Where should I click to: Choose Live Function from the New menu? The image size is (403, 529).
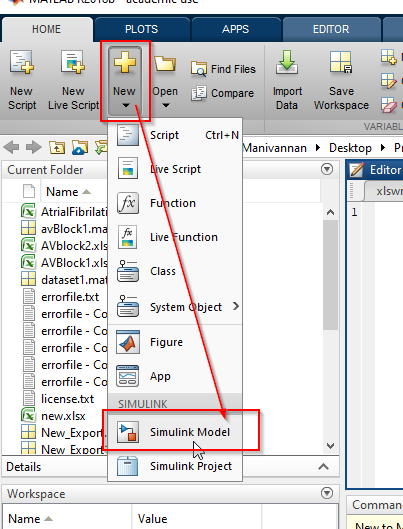point(175,237)
